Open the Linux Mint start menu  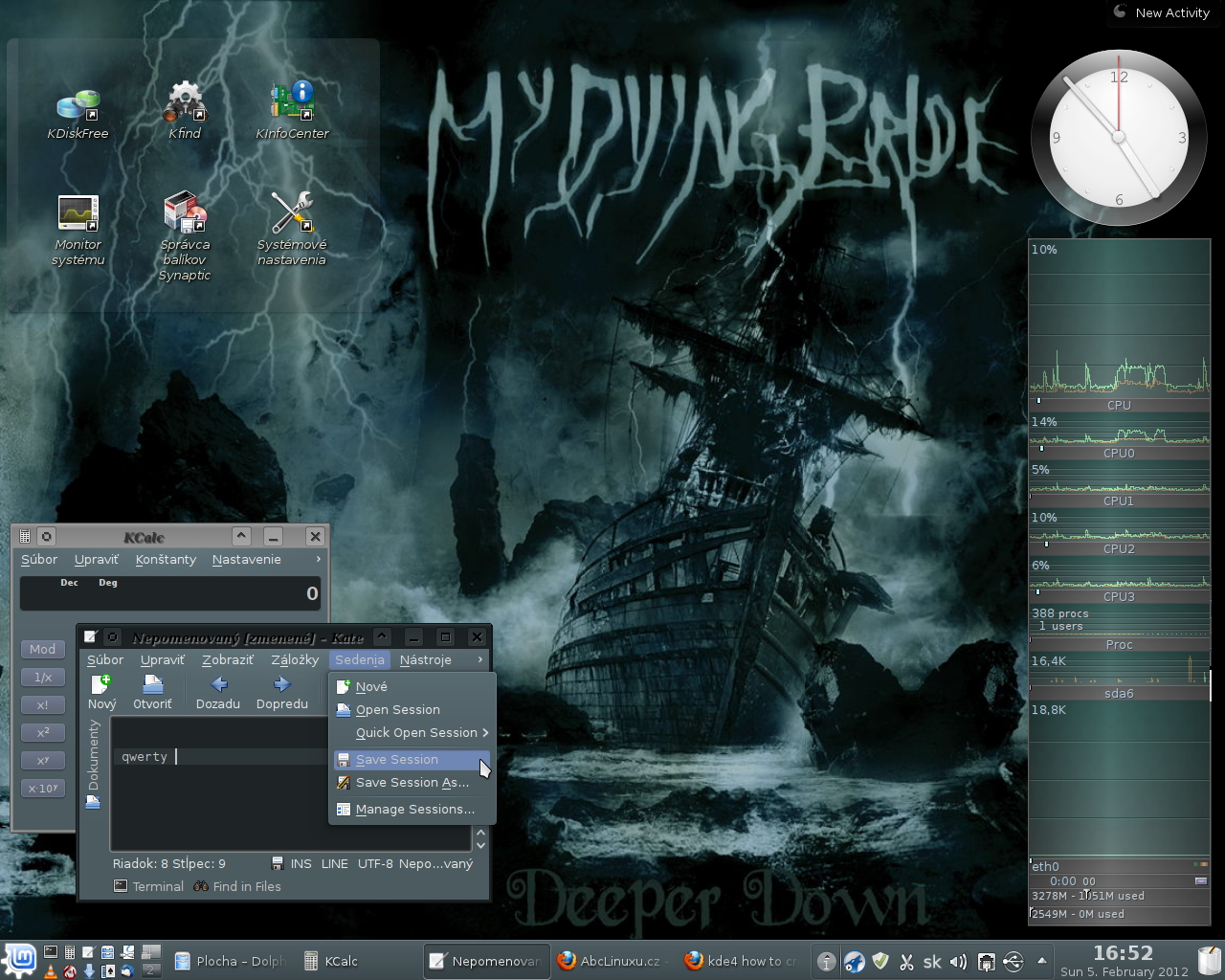pos(20,960)
